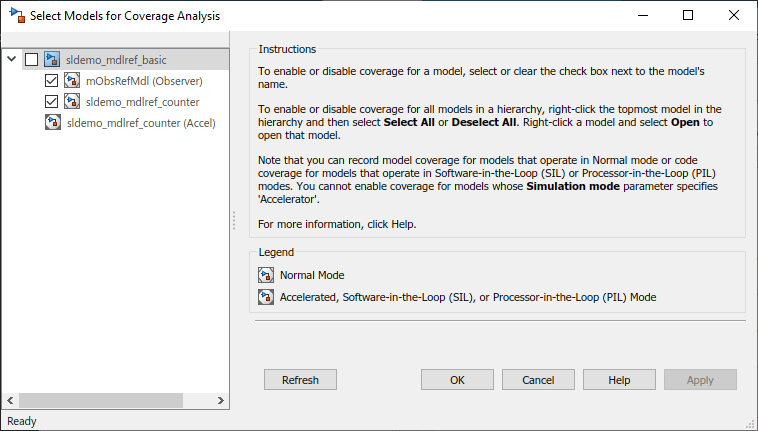Confirm with the OK button
The height and width of the screenshot is (431, 758).
(x=457, y=380)
